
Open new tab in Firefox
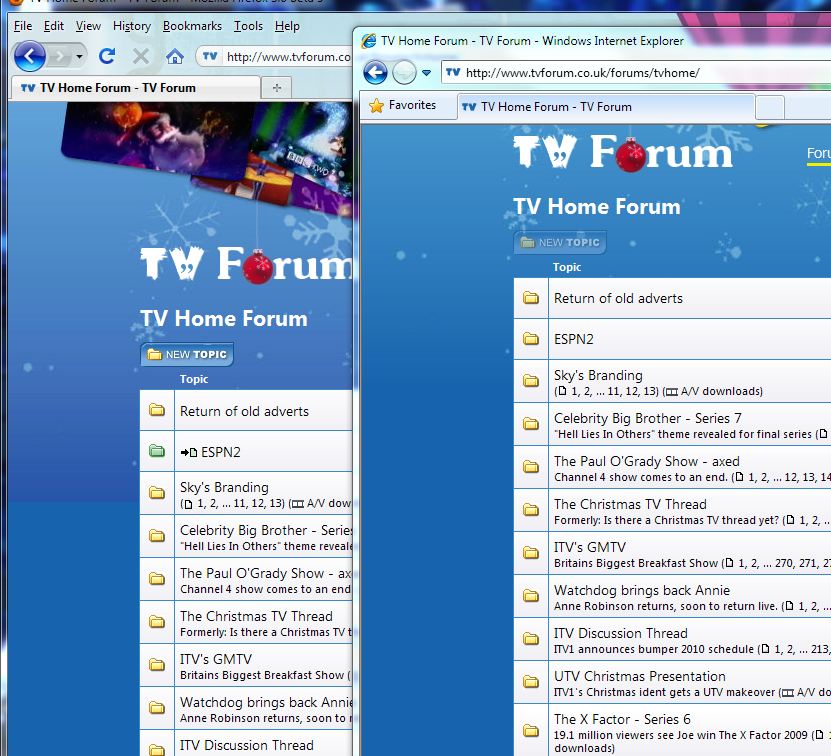tap(277, 87)
